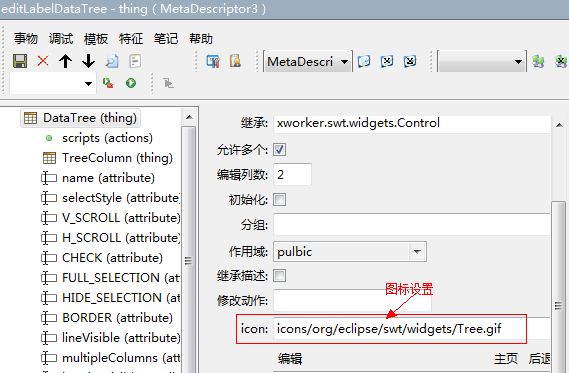Click the 后退 link

(x=539, y=358)
